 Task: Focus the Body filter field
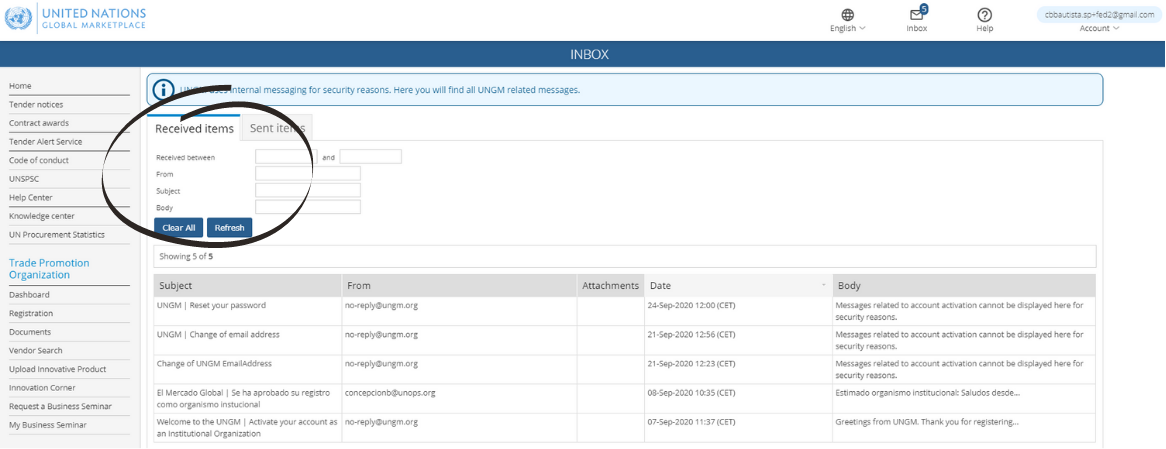[x=308, y=207]
